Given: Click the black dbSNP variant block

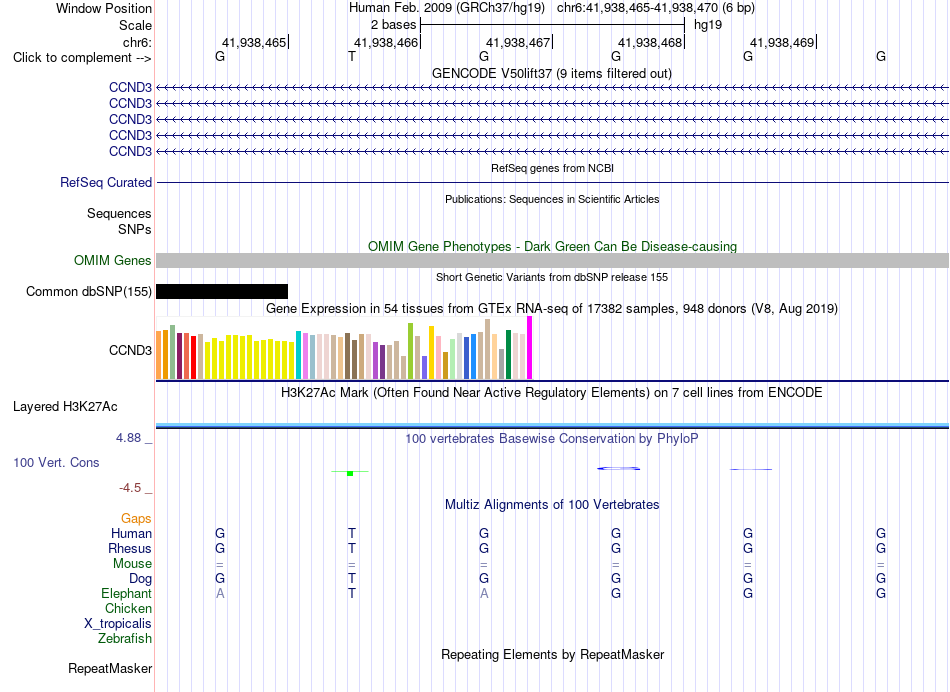Looking at the screenshot, I should click(x=222, y=291).
